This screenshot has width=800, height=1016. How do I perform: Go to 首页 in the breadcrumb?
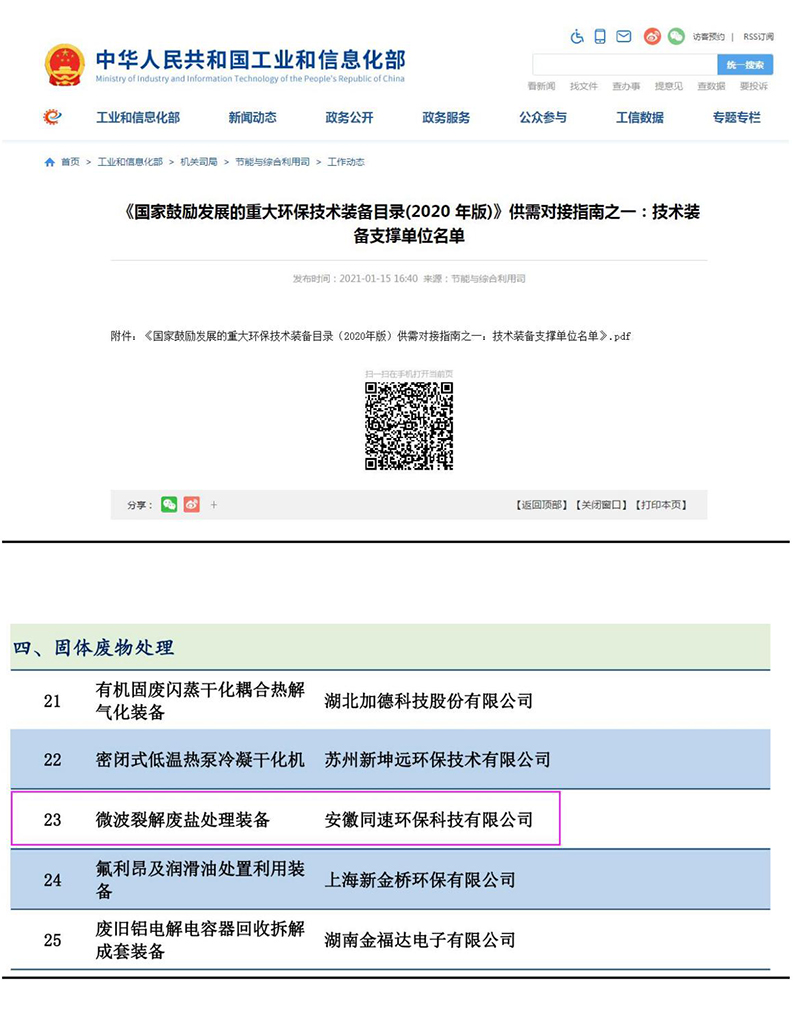tap(70, 162)
